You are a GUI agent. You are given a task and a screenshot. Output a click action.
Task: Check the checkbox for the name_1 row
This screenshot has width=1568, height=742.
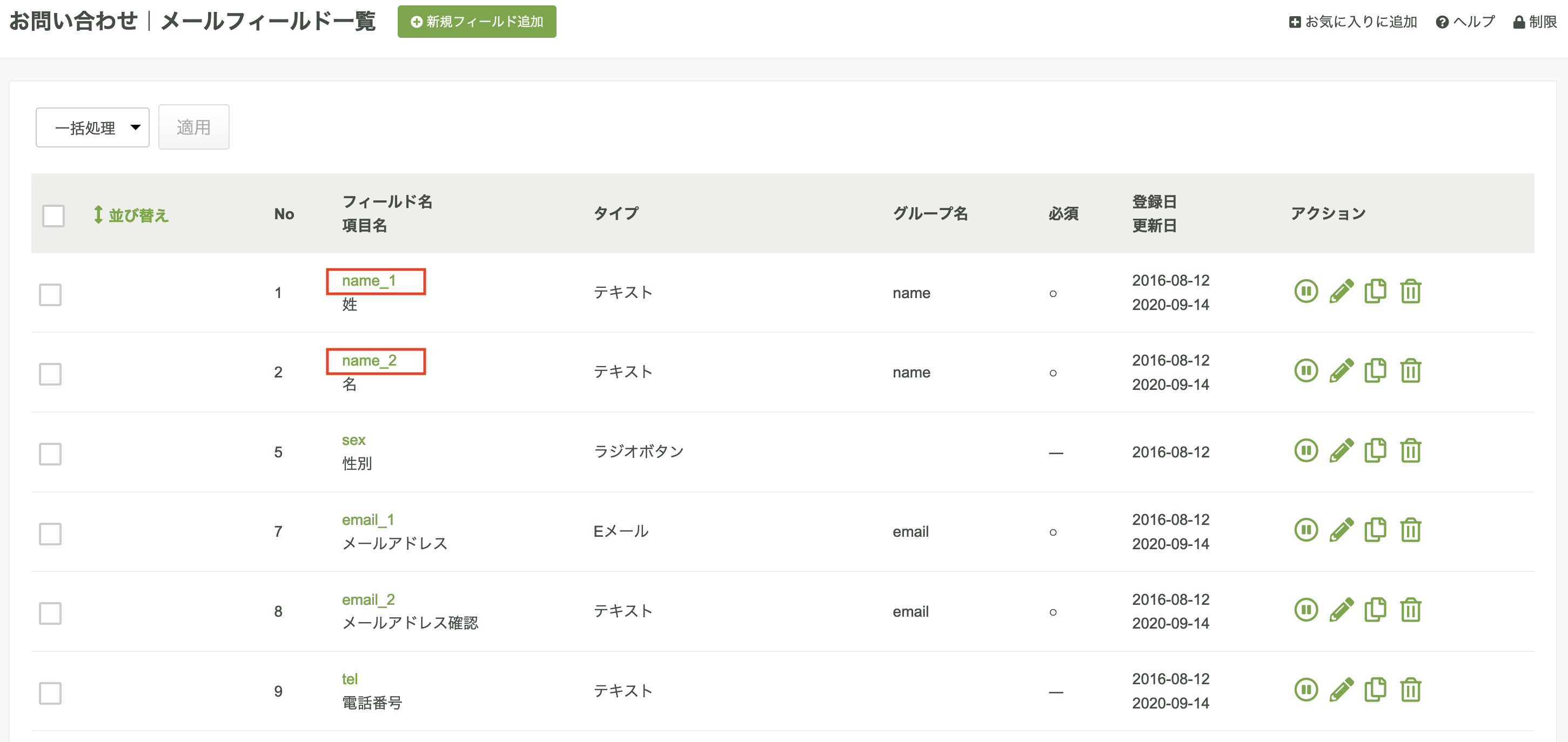click(51, 294)
